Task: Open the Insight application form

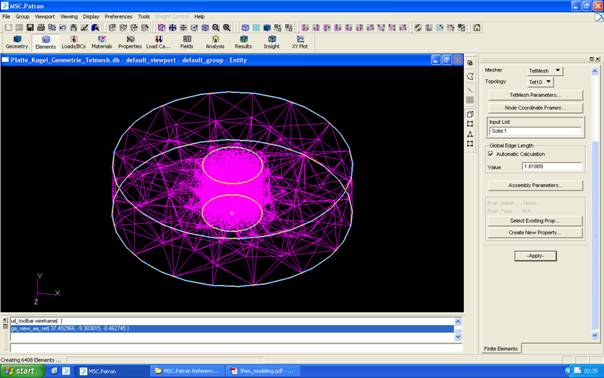Action: point(272,42)
